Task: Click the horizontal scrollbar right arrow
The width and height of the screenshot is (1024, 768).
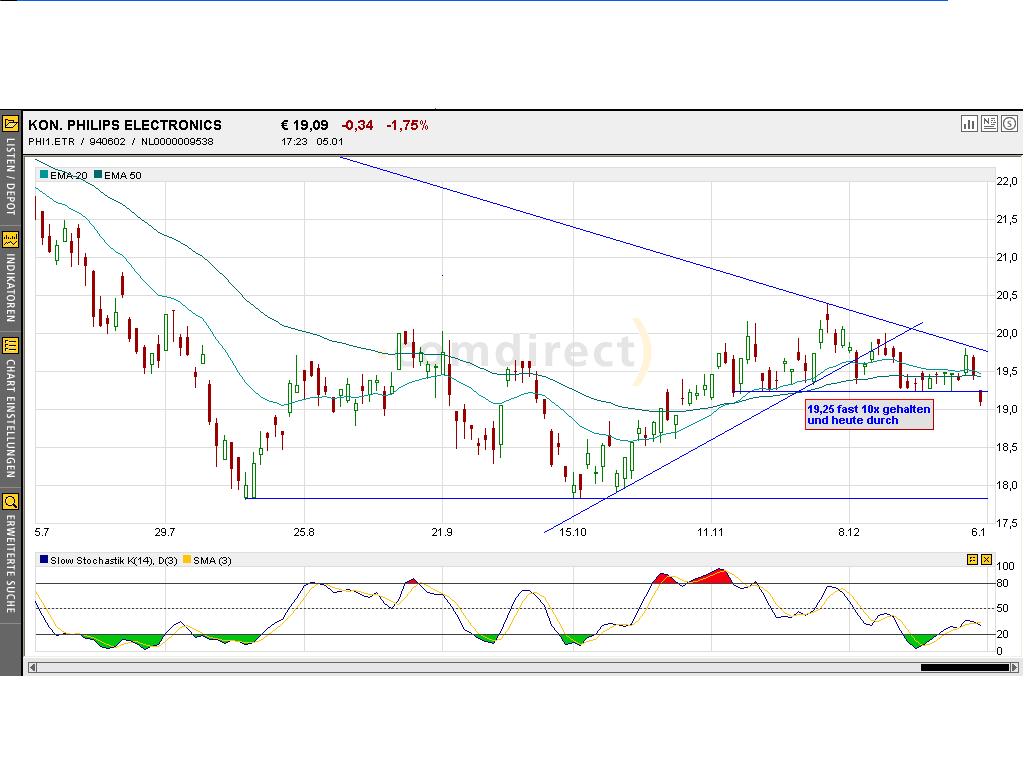Action: point(1015,667)
